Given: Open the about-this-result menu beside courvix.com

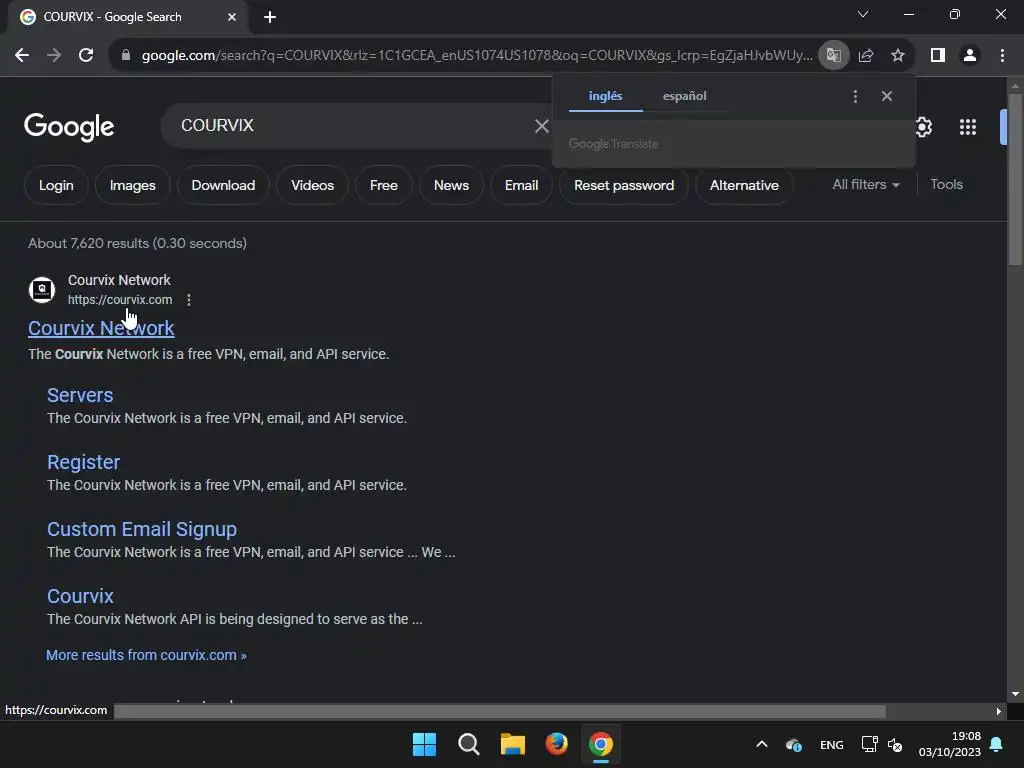Looking at the screenshot, I should click(189, 300).
